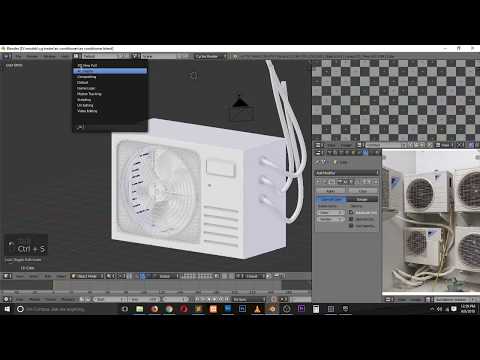Open the Info editor type selector
Image resolution: width=480 pixels, height=360 pixels.
tap(6, 56)
